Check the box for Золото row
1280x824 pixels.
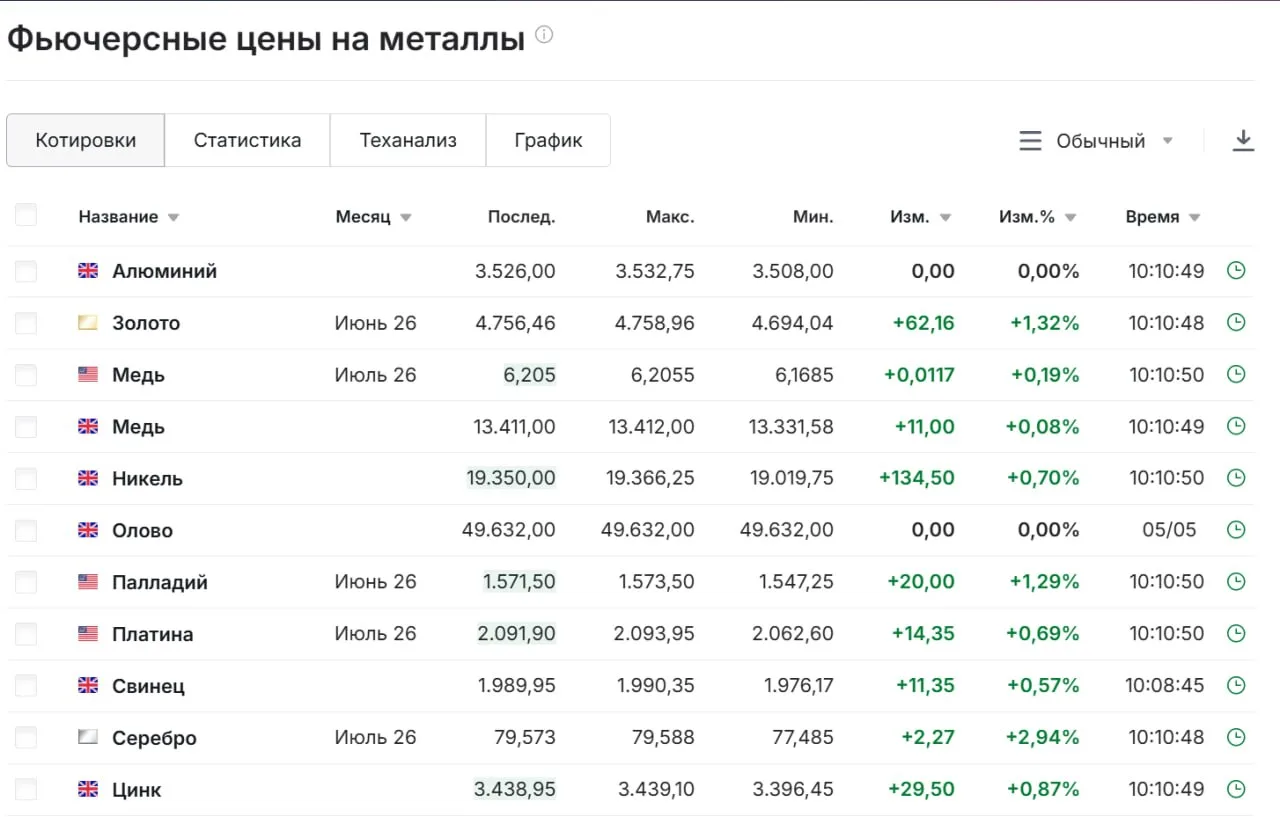[26, 323]
